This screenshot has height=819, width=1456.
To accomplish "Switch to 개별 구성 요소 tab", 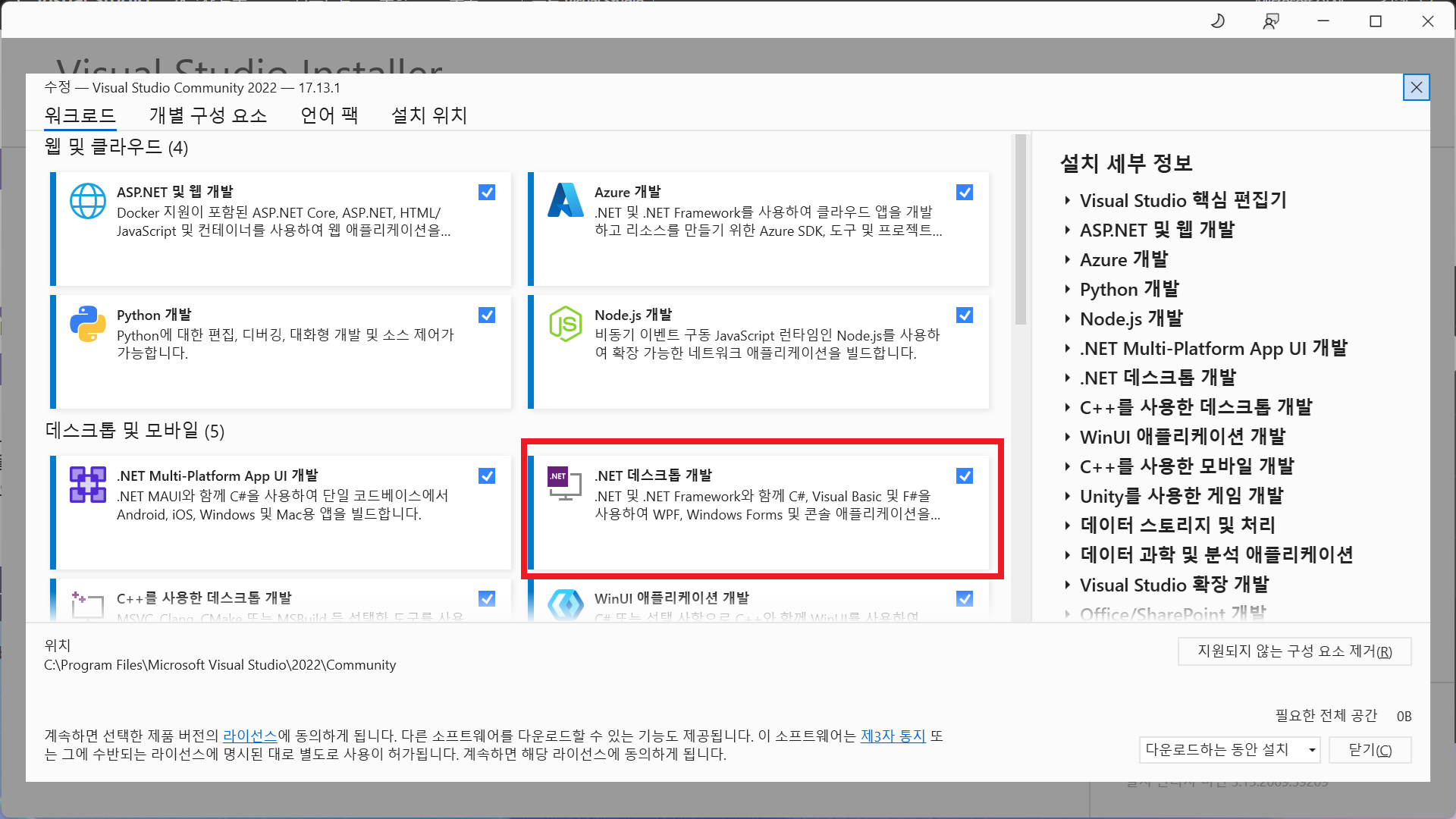I will coord(208,115).
